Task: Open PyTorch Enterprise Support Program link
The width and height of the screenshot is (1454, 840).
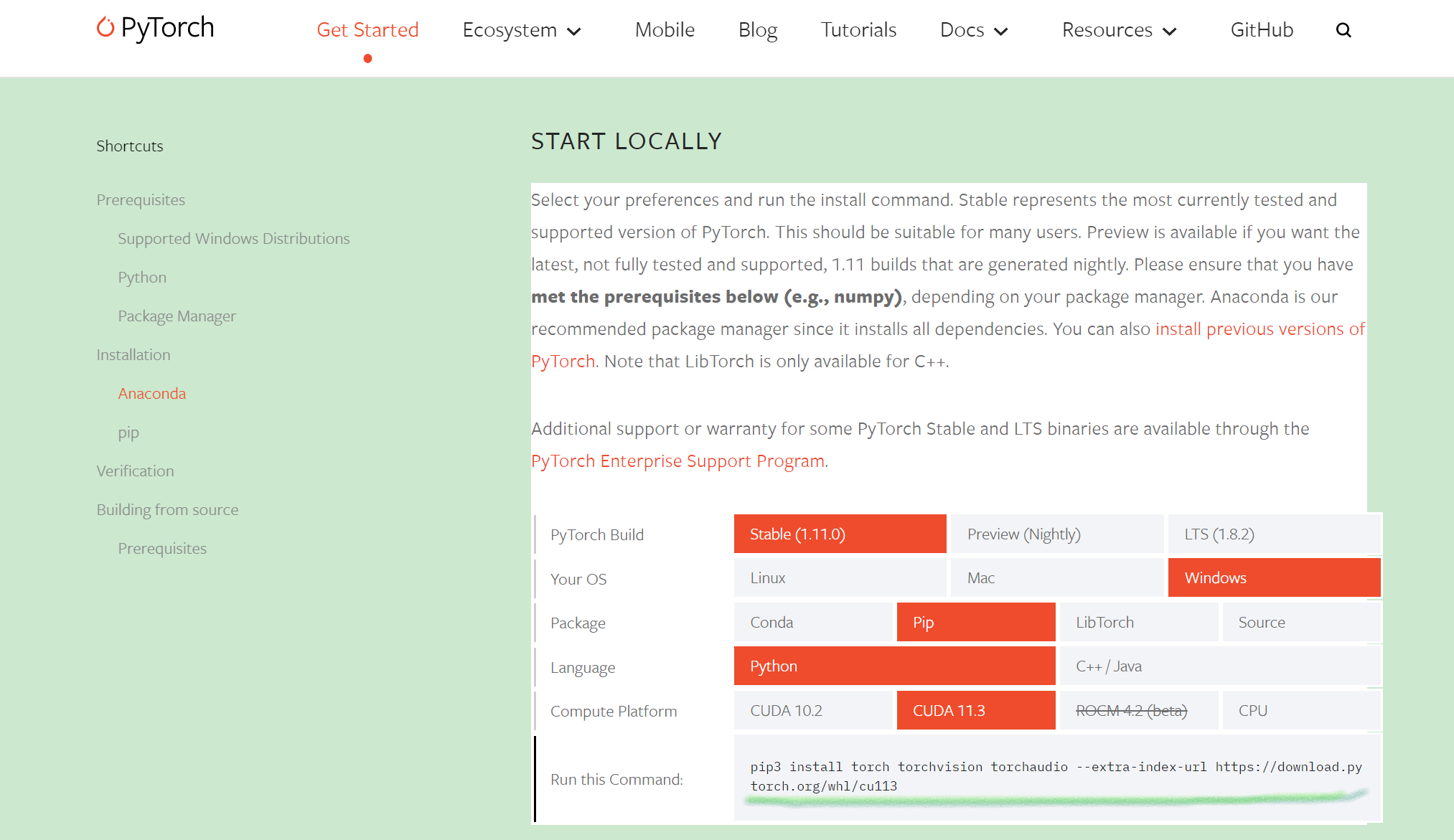Action: pyautogui.click(x=677, y=461)
